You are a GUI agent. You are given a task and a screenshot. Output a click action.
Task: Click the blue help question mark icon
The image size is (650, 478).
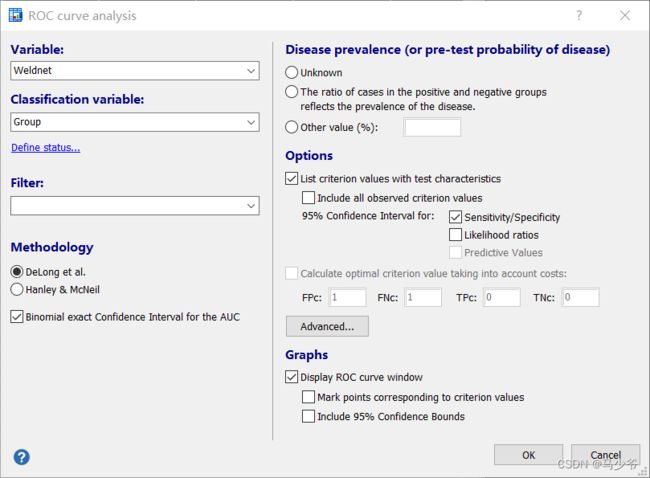tap(22, 457)
